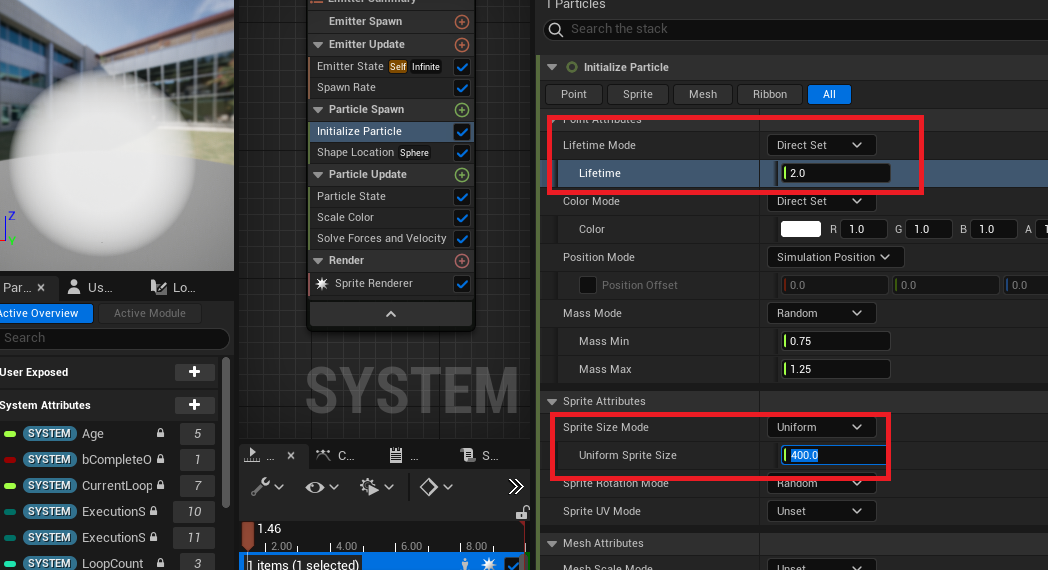Add a System Attributes parameter with plus

[x=194, y=405]
